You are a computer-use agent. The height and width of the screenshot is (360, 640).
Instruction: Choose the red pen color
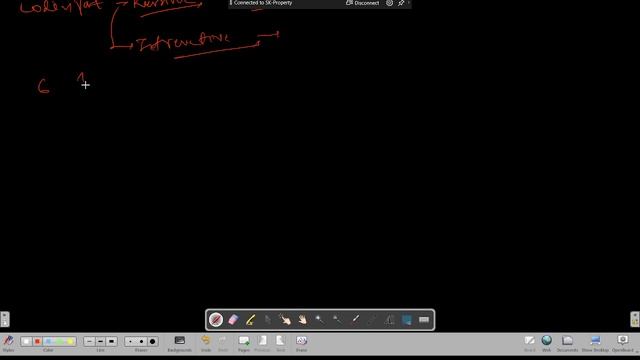click(37, 341)
